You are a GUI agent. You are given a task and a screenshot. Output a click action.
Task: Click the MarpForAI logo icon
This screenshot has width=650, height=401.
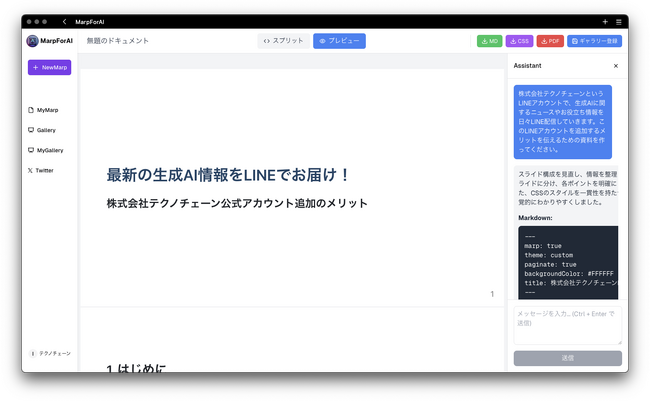pos(32,41)
